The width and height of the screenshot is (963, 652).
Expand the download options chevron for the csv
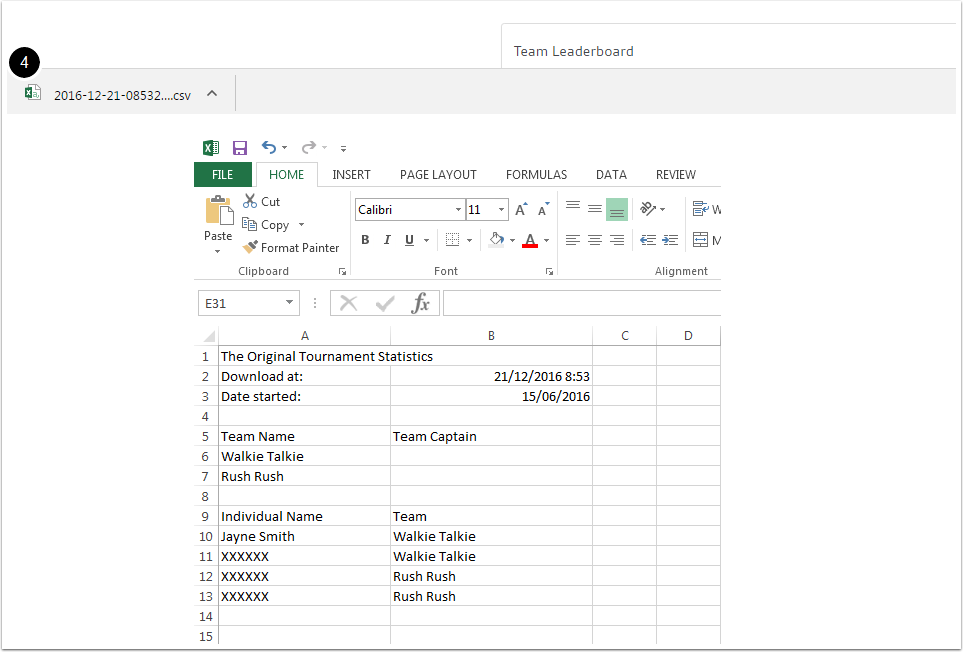(212, 93)
